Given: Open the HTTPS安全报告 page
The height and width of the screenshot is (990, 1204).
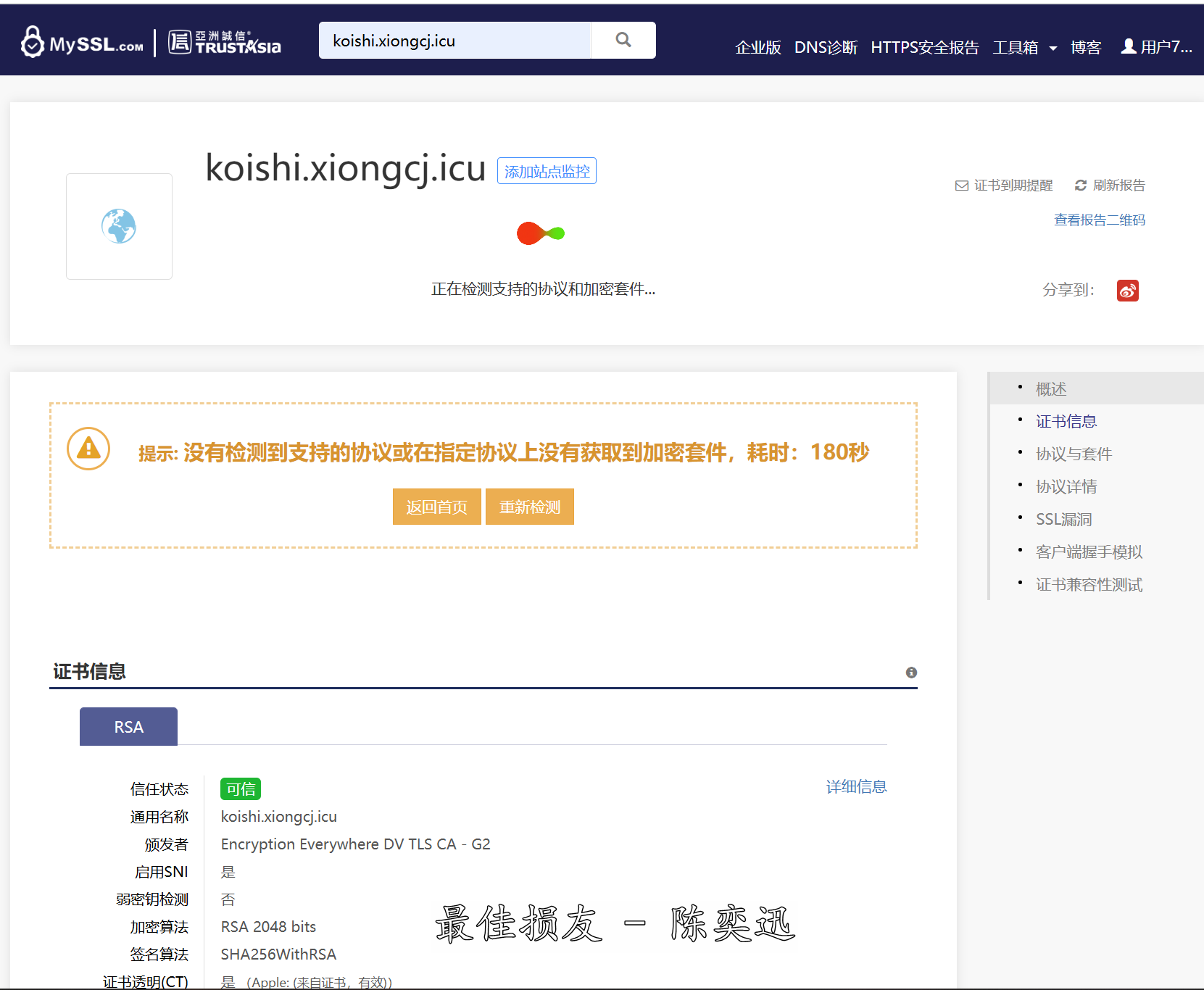Looking at the screenshot, I should (925, 47).
